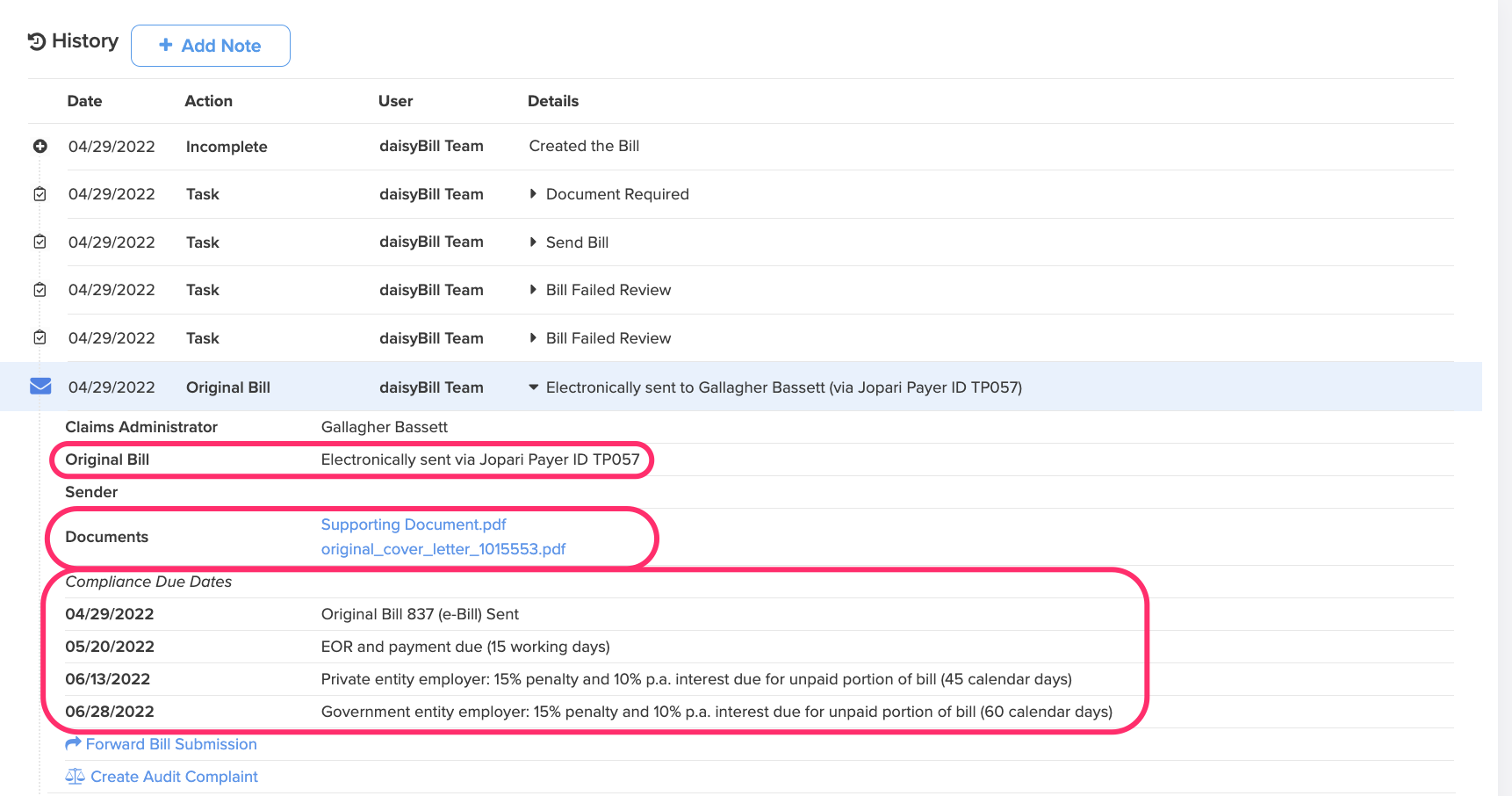Viewport: 1512px width, 796px height.
Task: Open Supporting Document.pdf link
Action: (x=414, y=525)
